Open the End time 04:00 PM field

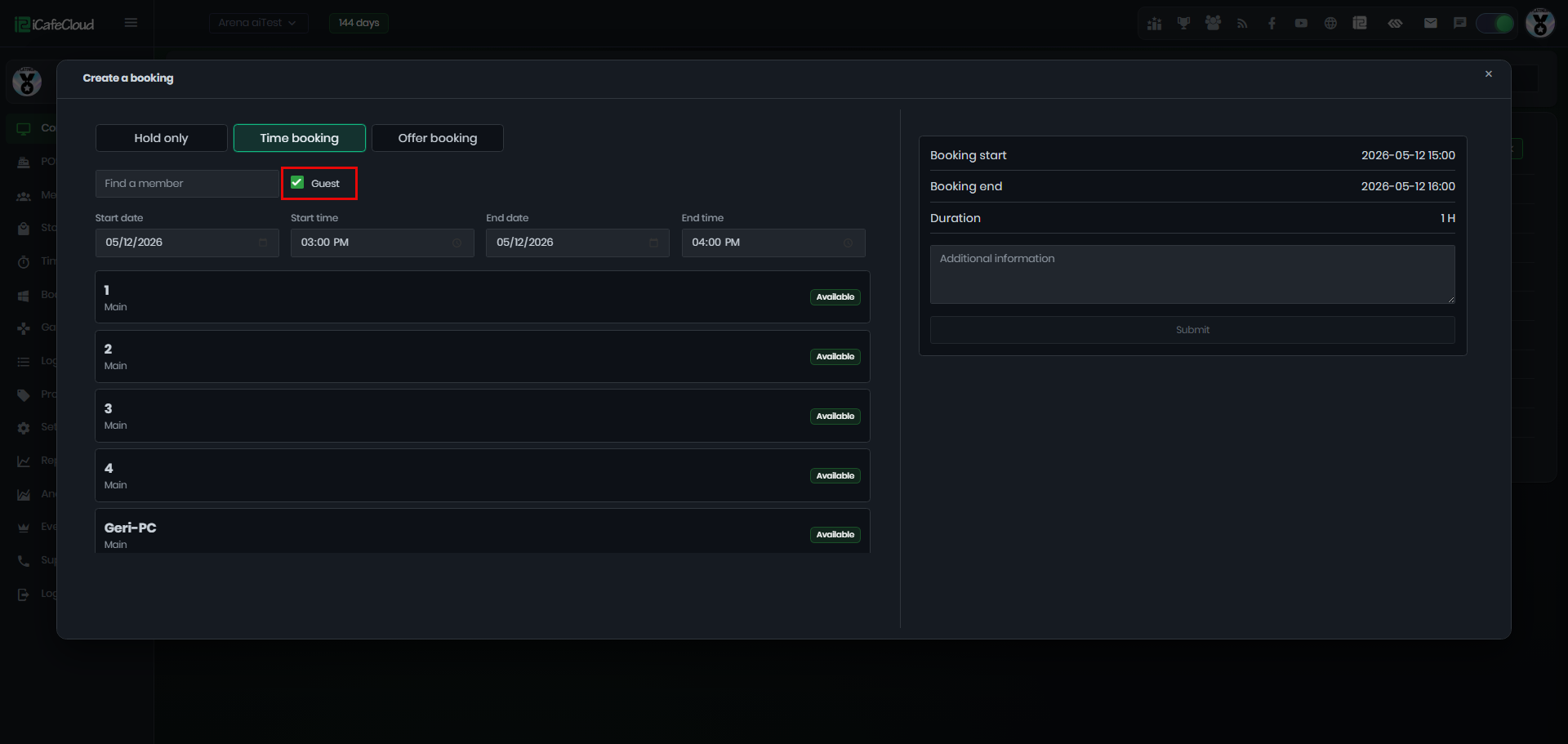coord(773,243)
